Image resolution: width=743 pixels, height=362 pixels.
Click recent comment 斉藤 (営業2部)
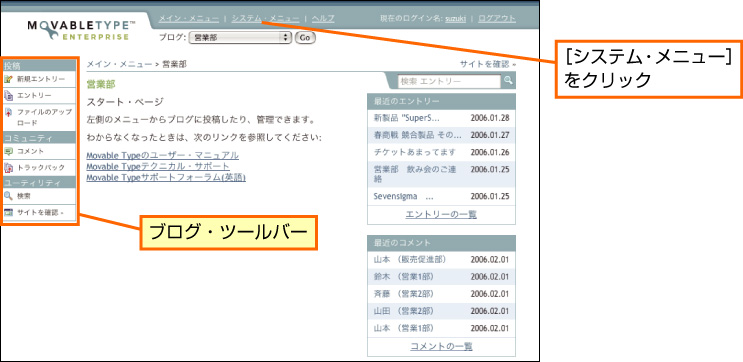[403, 294]
